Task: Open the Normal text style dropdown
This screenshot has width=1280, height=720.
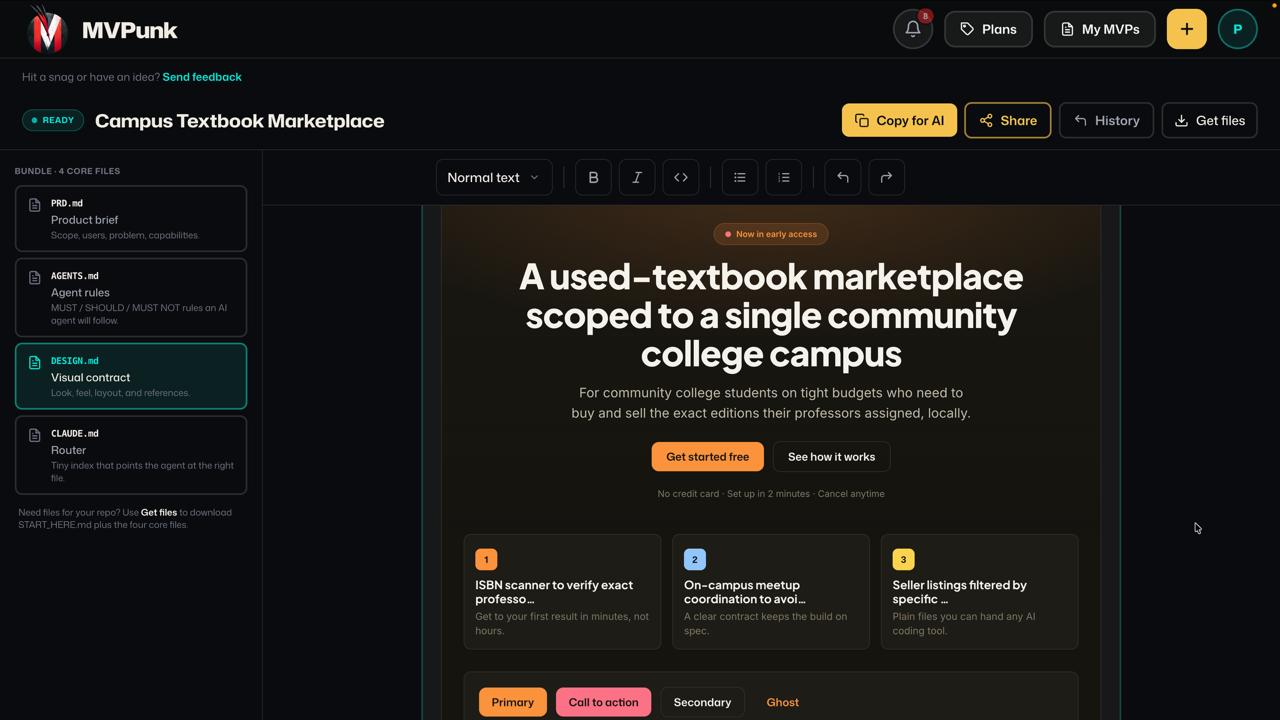Action: (x=494, y=177)
